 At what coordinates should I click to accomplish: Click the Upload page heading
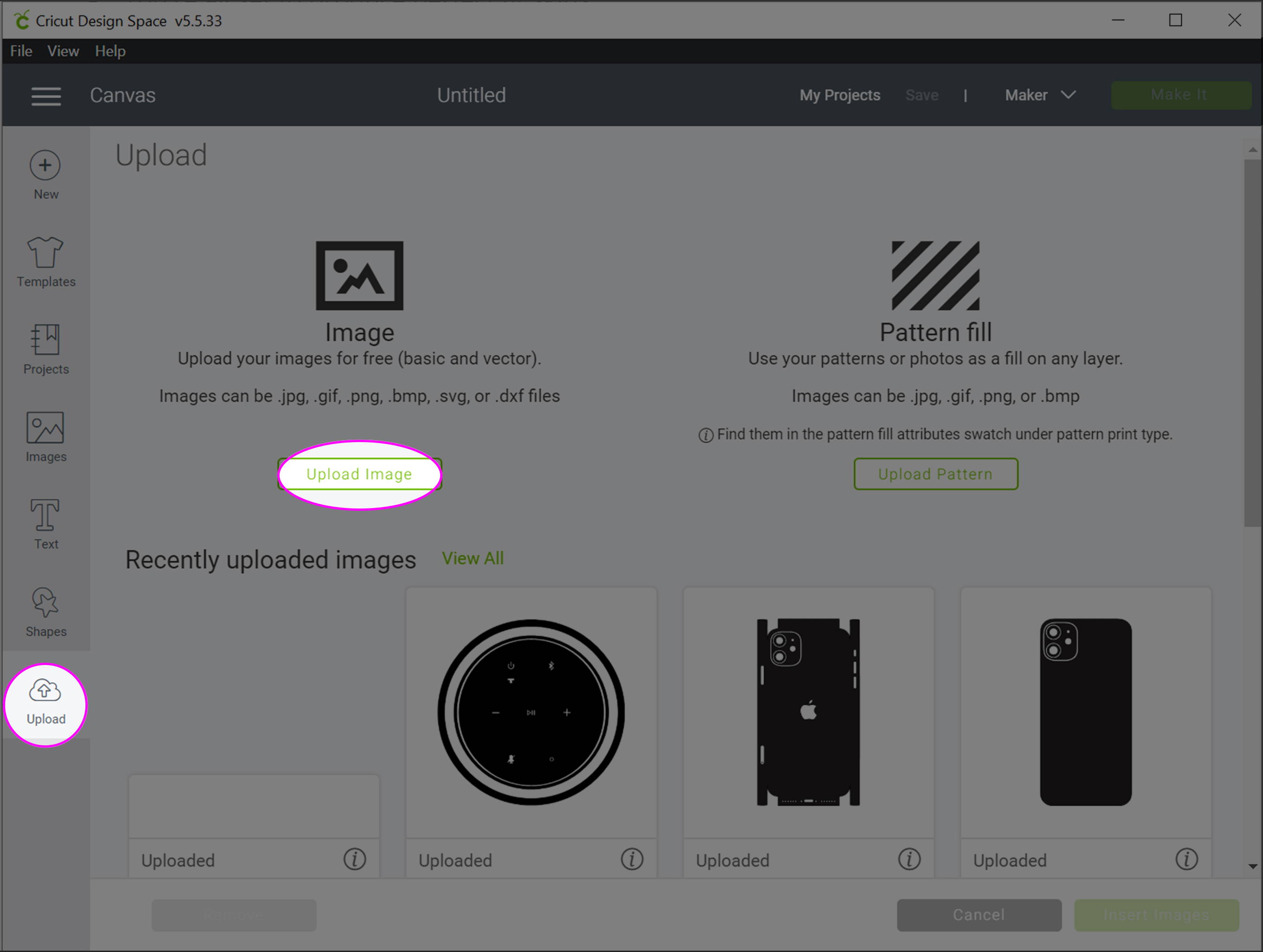coord(161,155)
